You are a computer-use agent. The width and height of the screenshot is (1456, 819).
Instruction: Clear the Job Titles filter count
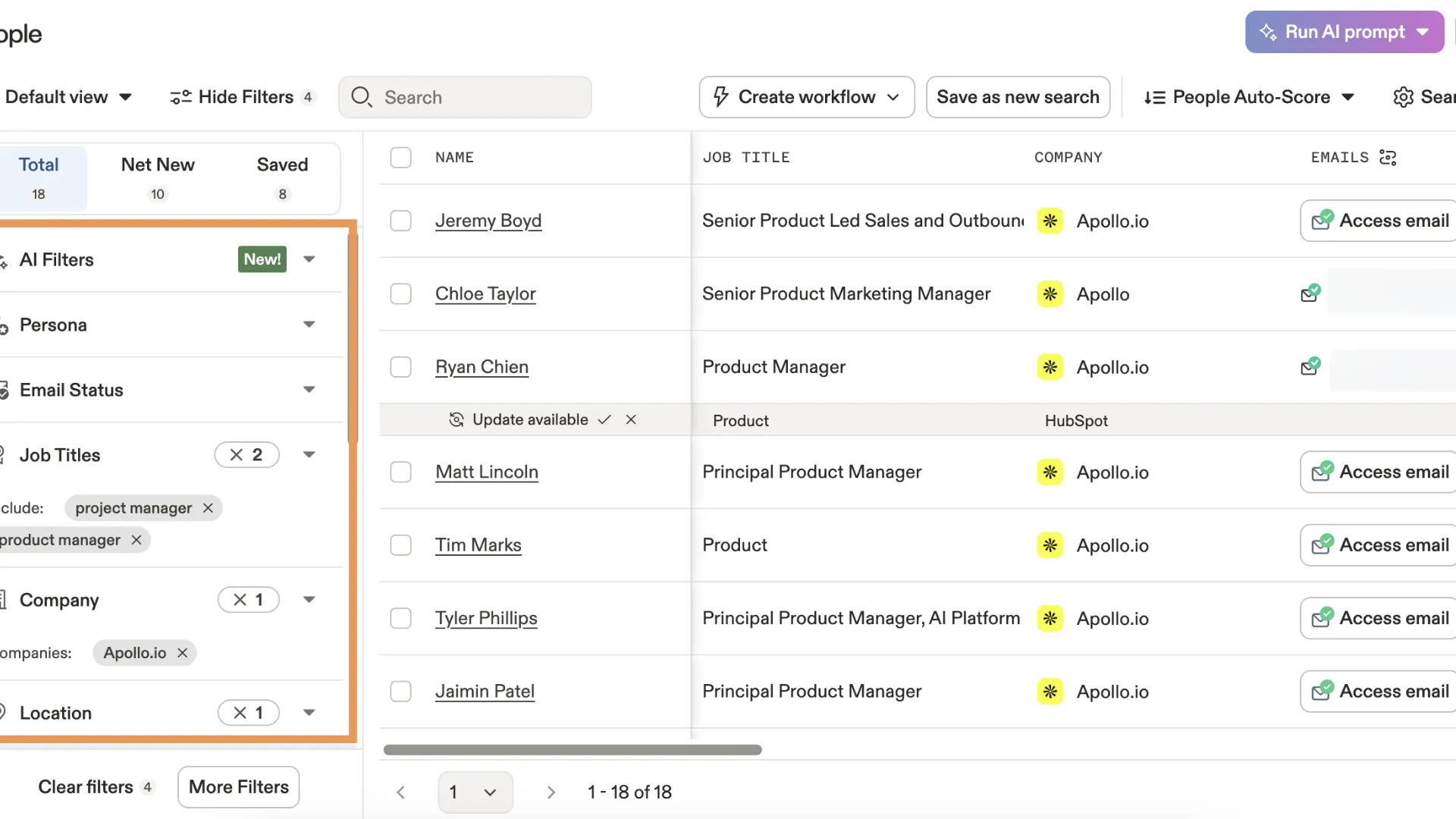click(x=237, y=455)
